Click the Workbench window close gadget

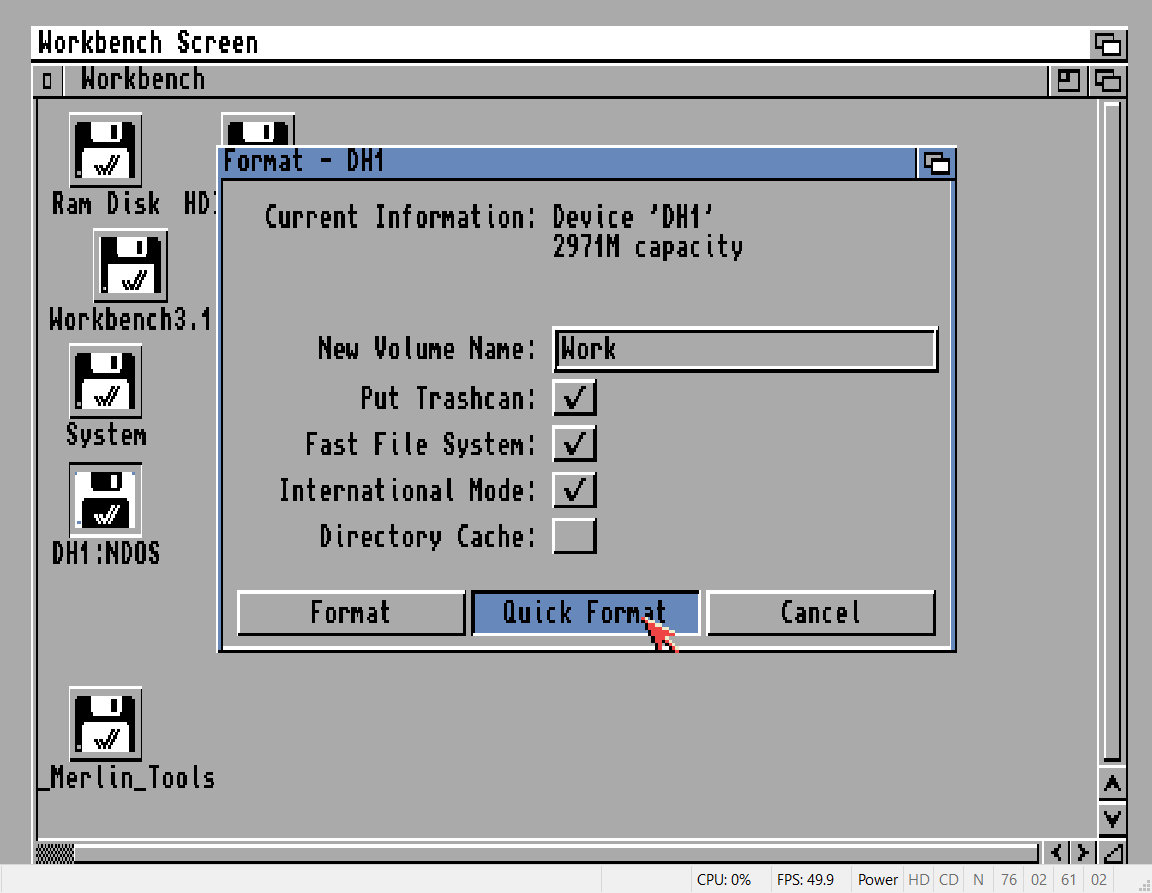pos(48,80)
